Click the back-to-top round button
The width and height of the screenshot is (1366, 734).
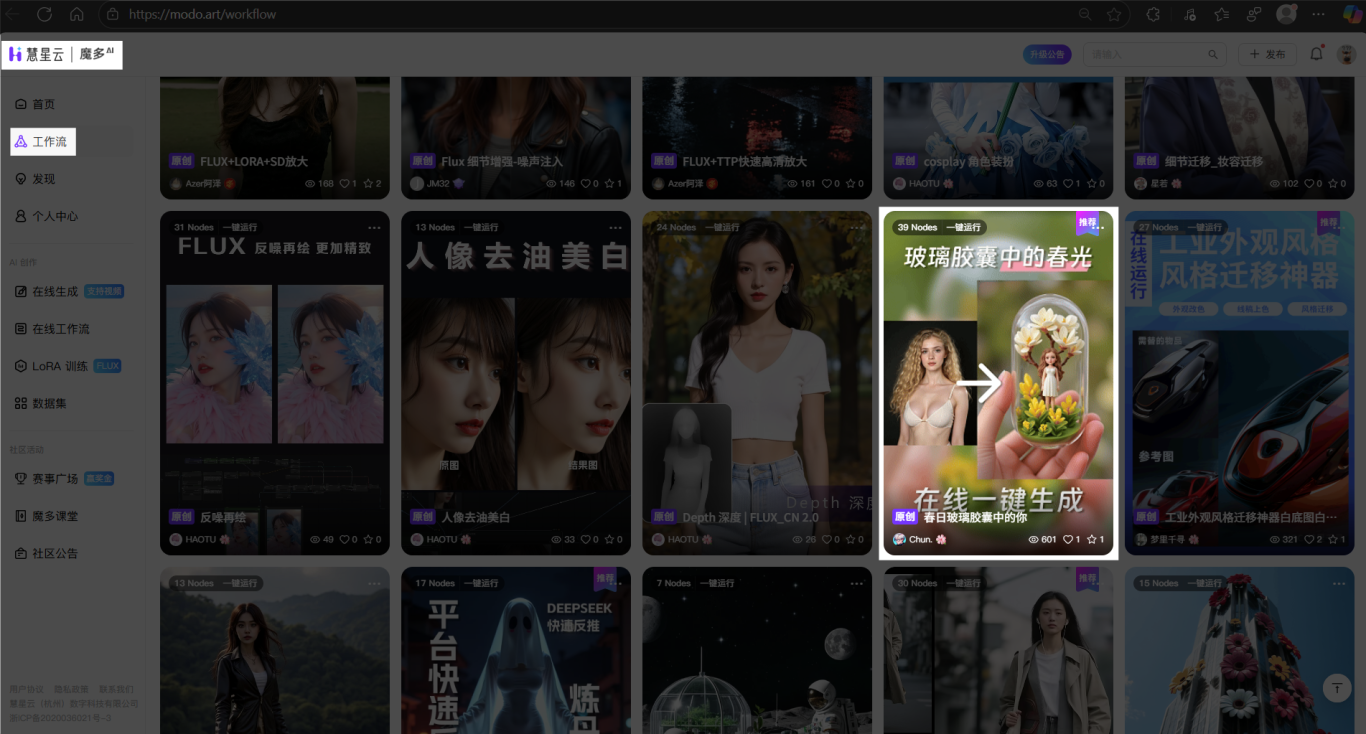coord(1337,688)
